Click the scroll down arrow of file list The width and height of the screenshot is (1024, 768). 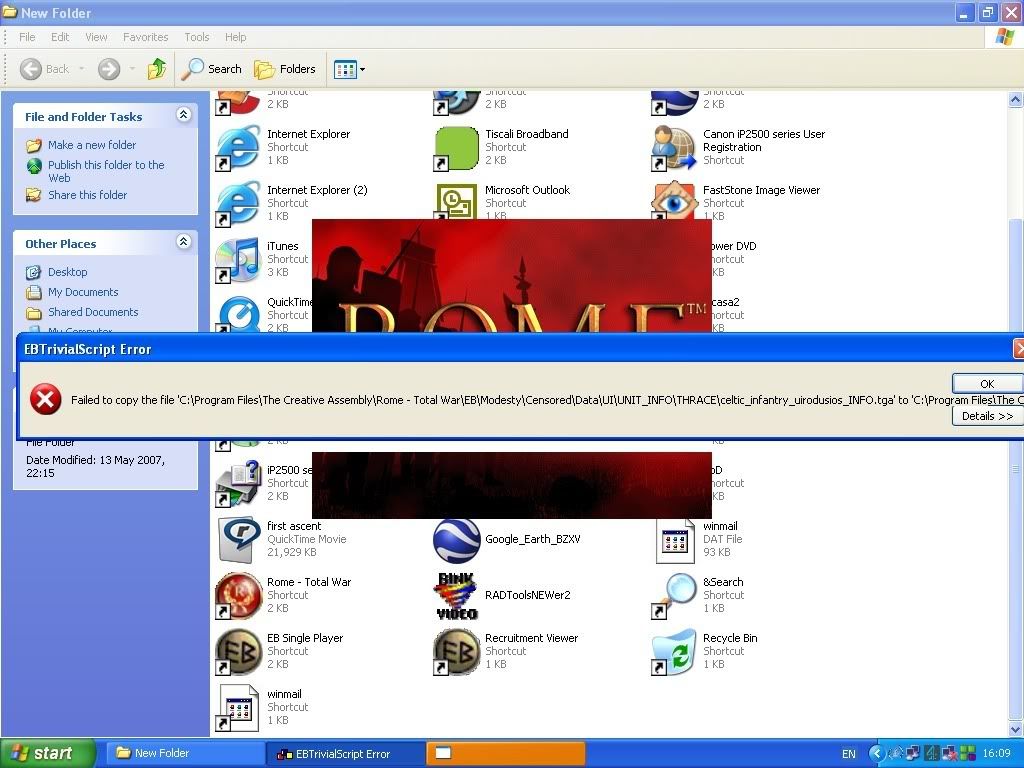(x=1016, y=729)
